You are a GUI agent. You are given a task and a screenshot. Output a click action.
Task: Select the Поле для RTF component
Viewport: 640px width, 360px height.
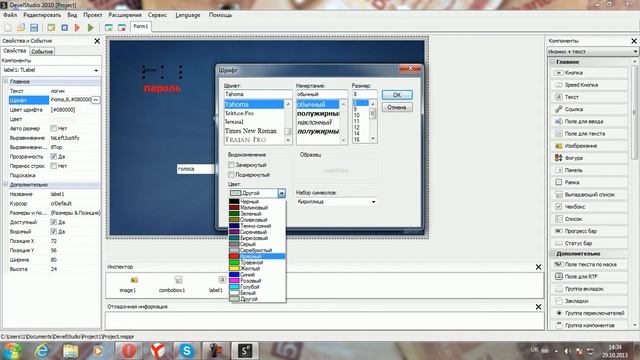[589, 277]
